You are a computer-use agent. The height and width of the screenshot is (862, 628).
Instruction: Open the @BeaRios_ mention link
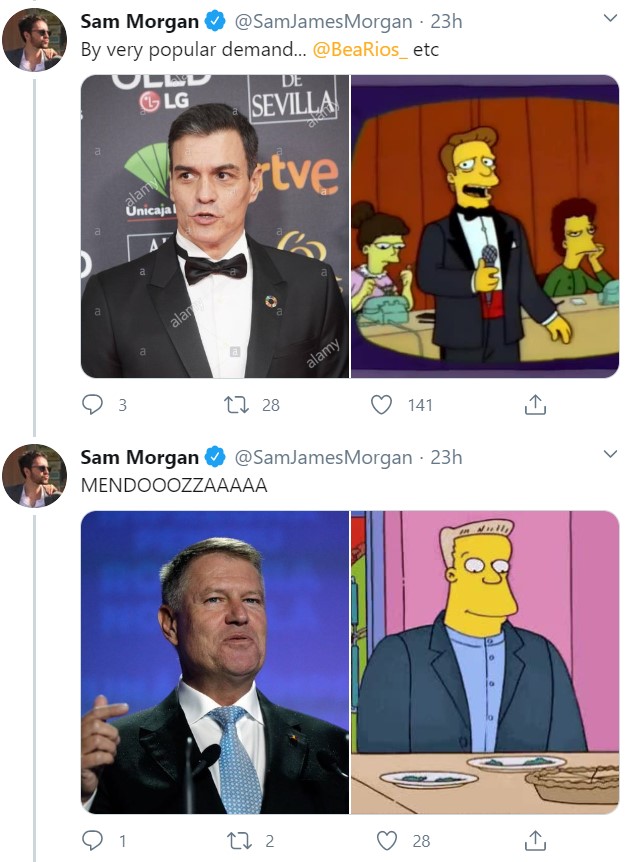coord(360,49)
